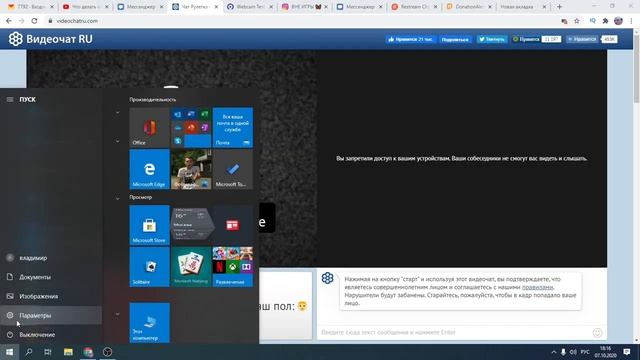Switch to the Webcam Test tab
Screen dimensions: 640x360
click(250, 7)
